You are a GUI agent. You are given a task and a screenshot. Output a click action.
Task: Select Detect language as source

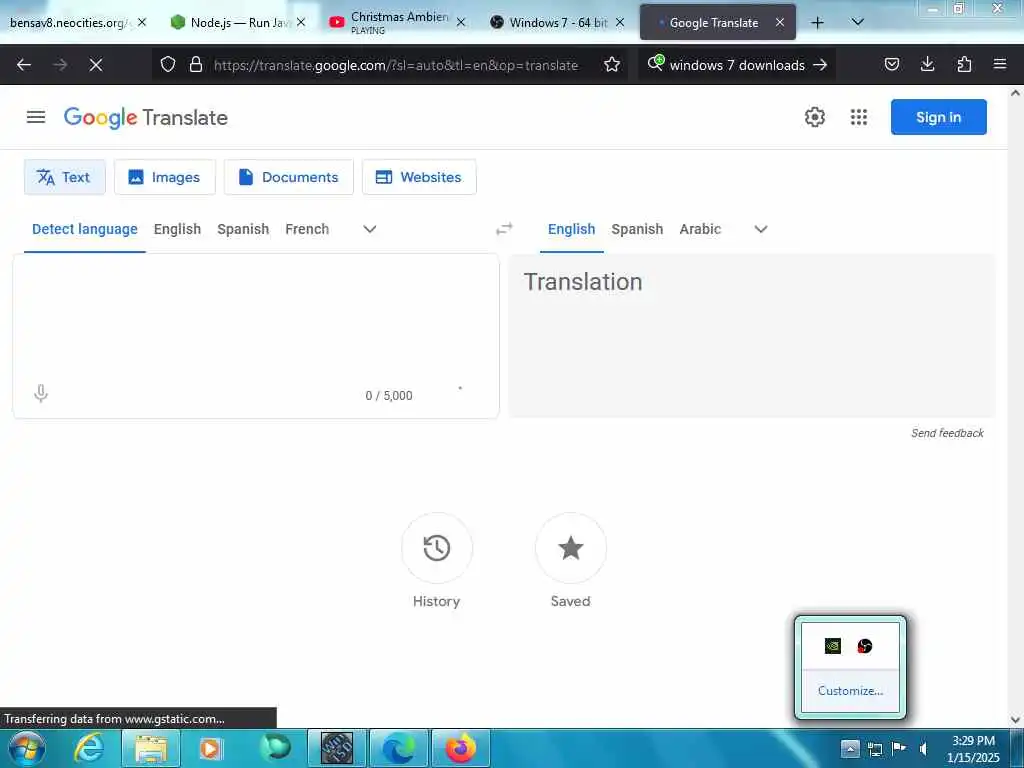point(85,229)
